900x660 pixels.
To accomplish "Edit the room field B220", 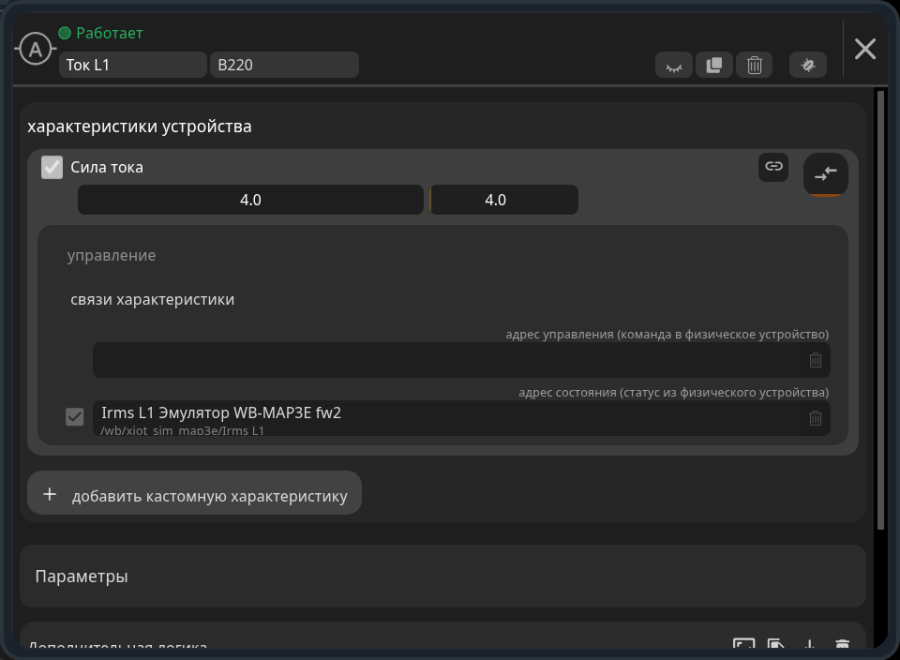I will pyautogui.click(x=284, y=65).
